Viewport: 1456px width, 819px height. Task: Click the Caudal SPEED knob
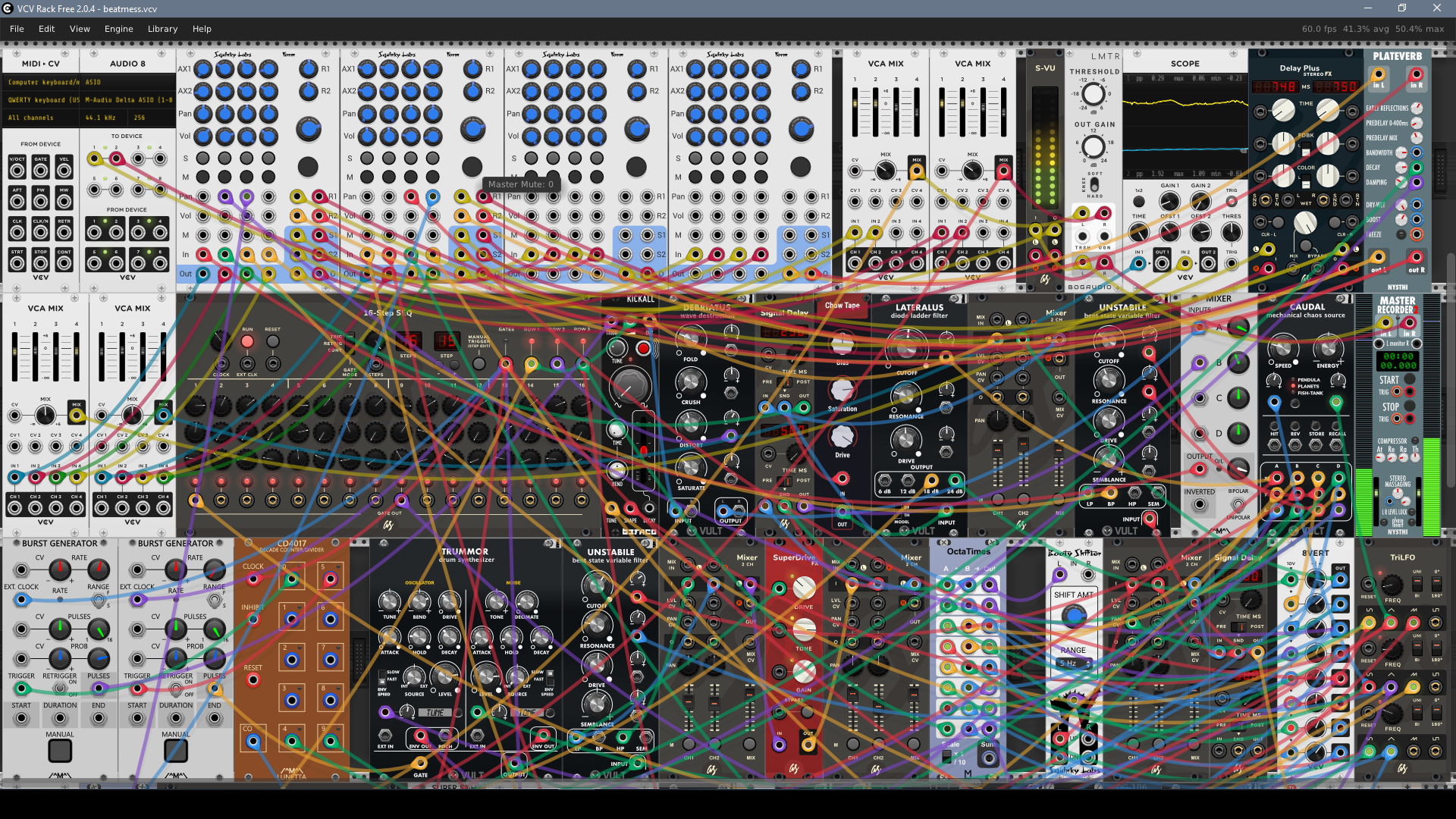point(1282,348)
